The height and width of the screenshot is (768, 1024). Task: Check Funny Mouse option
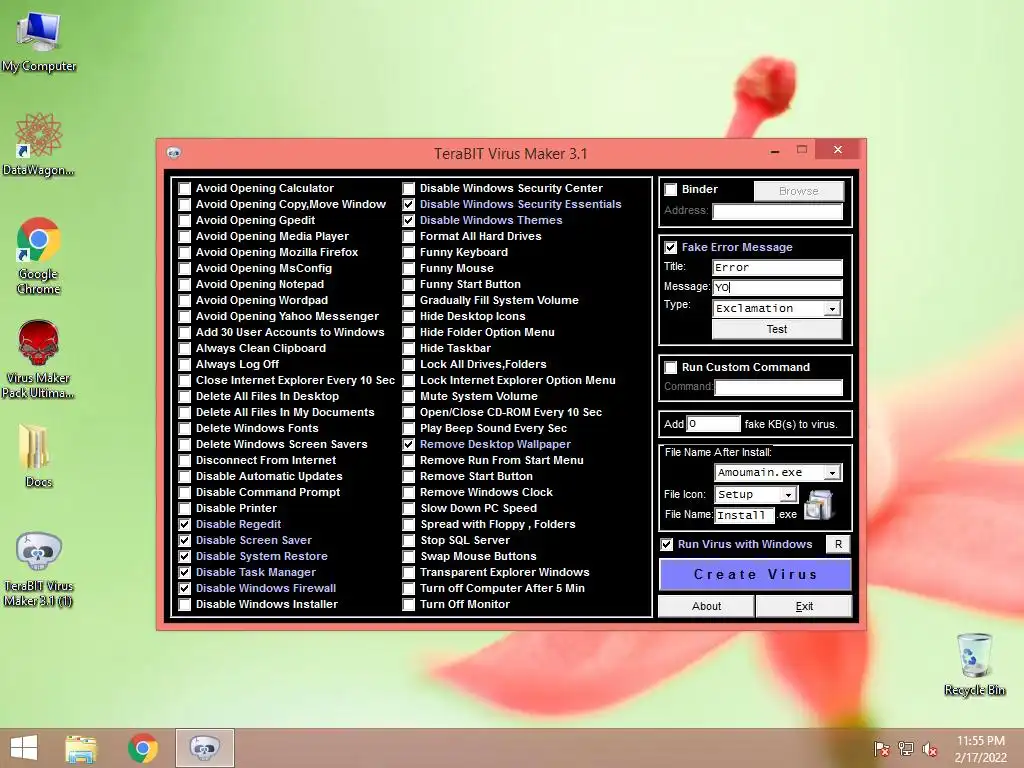coord(409,268)
